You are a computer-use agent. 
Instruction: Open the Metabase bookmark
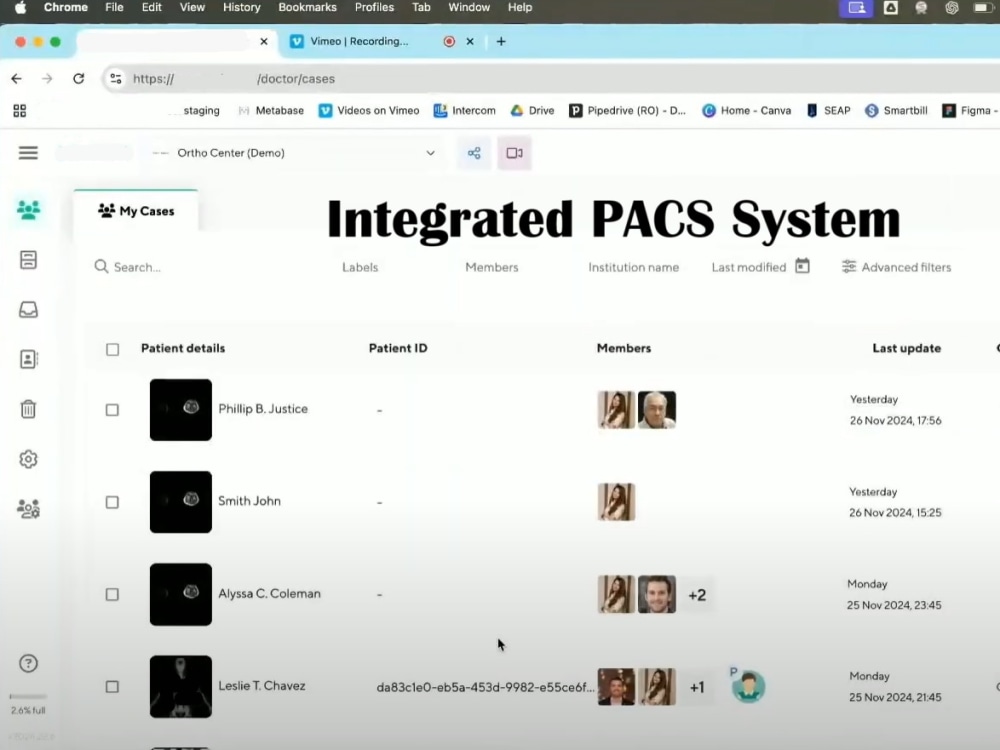point(271,110)
